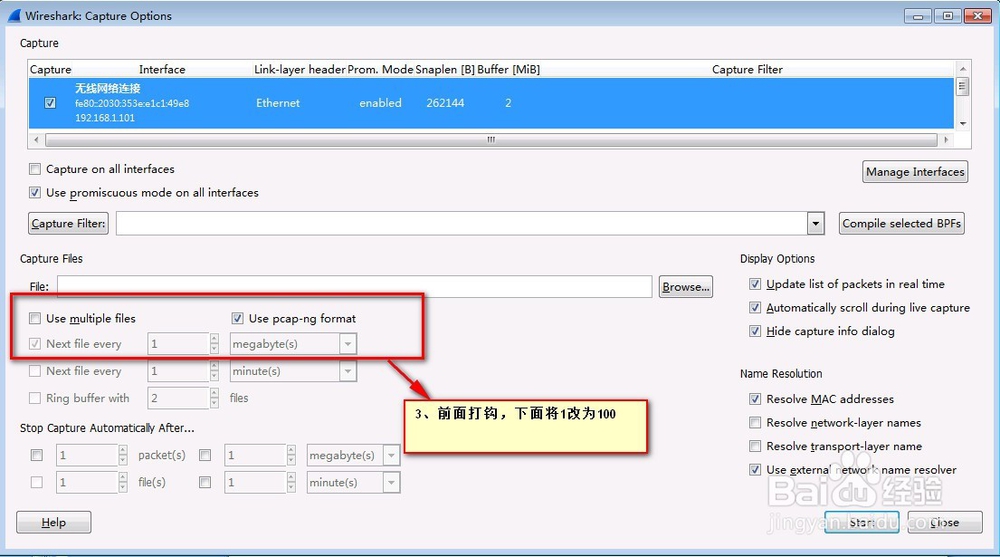Click the Capture Filter column header
Screen dimensions: 1000x557
tap(747, 69)
